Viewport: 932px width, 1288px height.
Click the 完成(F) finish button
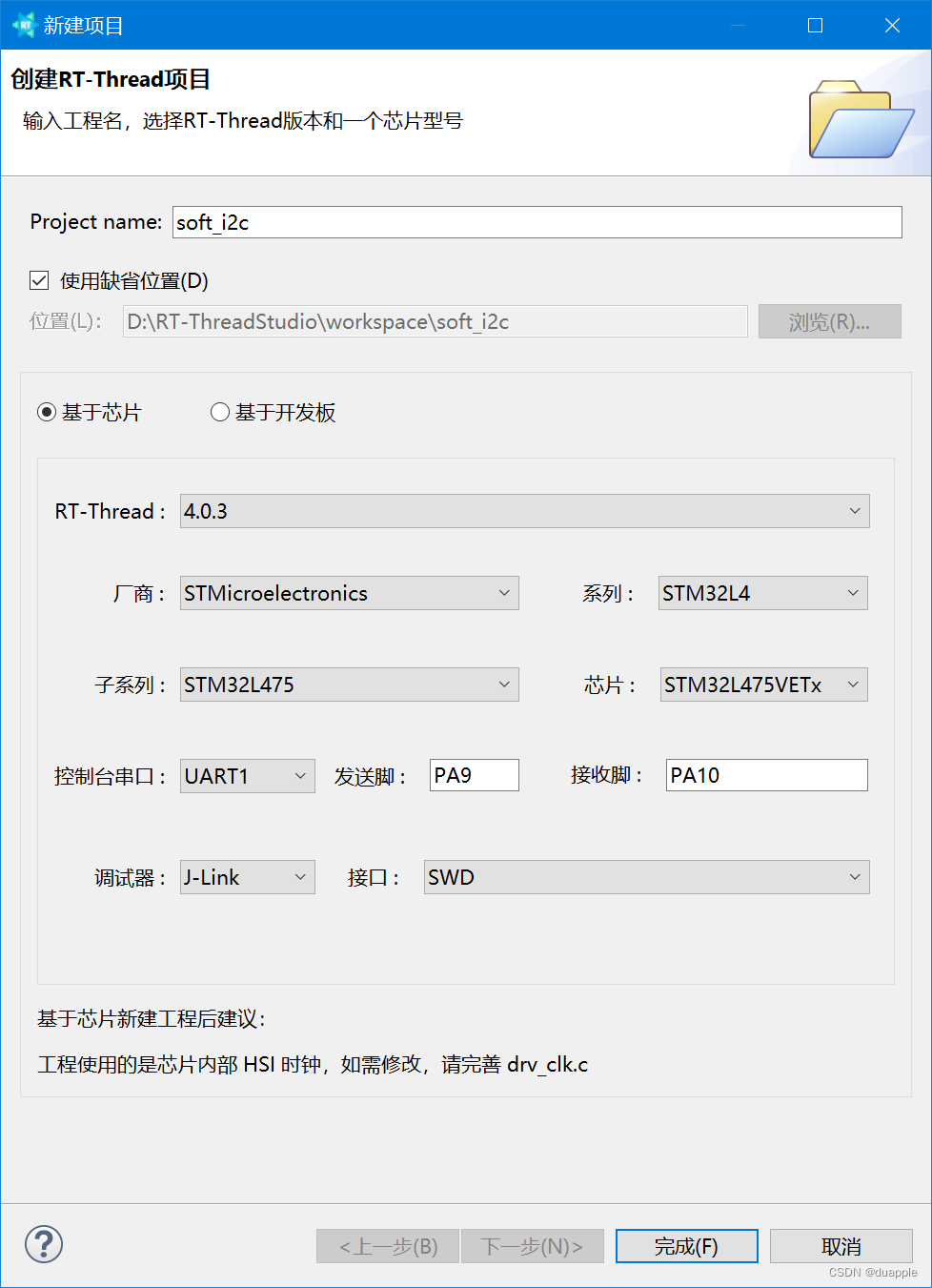[687, 1246]
